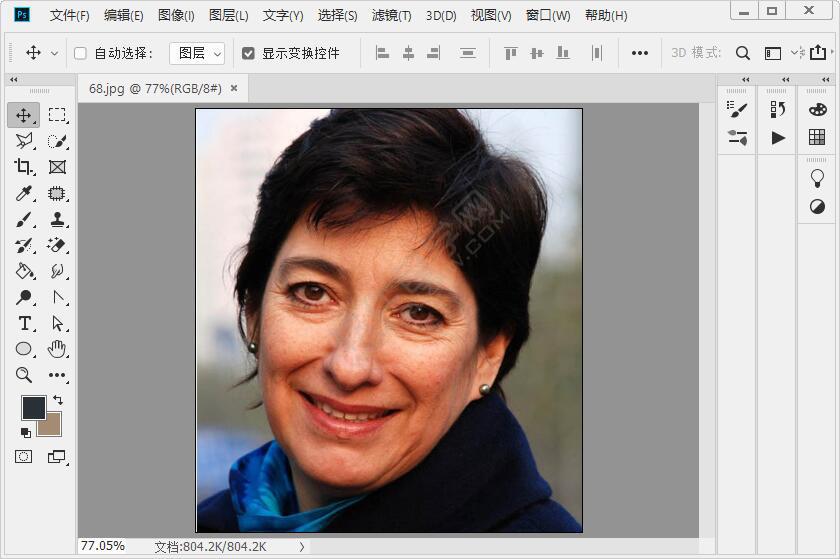Select the Crop tool

[x=24, y=167]
